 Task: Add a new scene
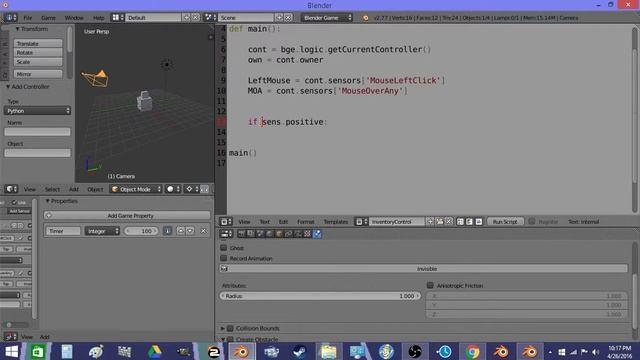[279, 18]
